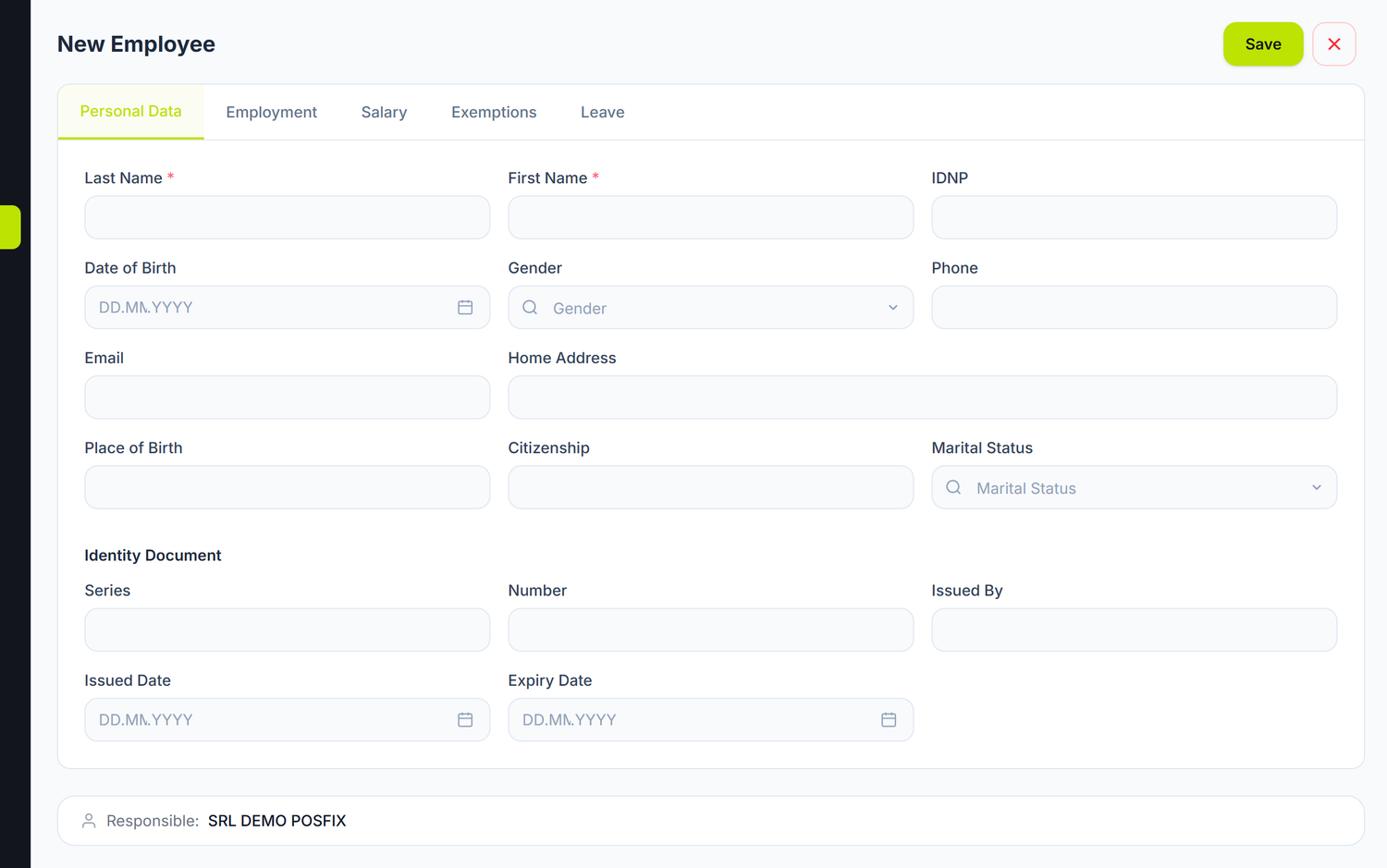
Task: Focus the Place of Birth field
Action: pyautogui.click(x=288, y=487)
